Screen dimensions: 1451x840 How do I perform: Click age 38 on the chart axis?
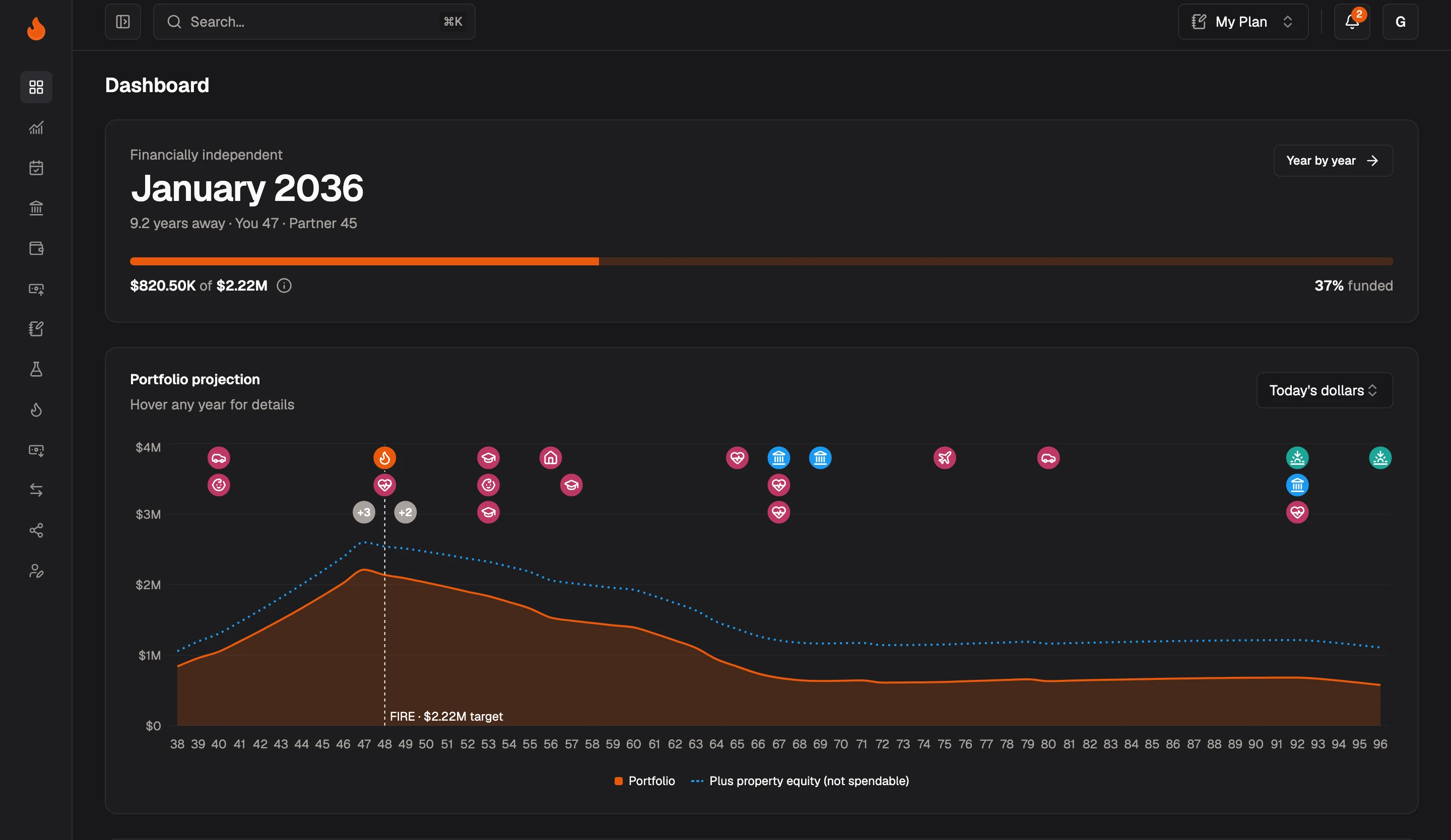177,744
